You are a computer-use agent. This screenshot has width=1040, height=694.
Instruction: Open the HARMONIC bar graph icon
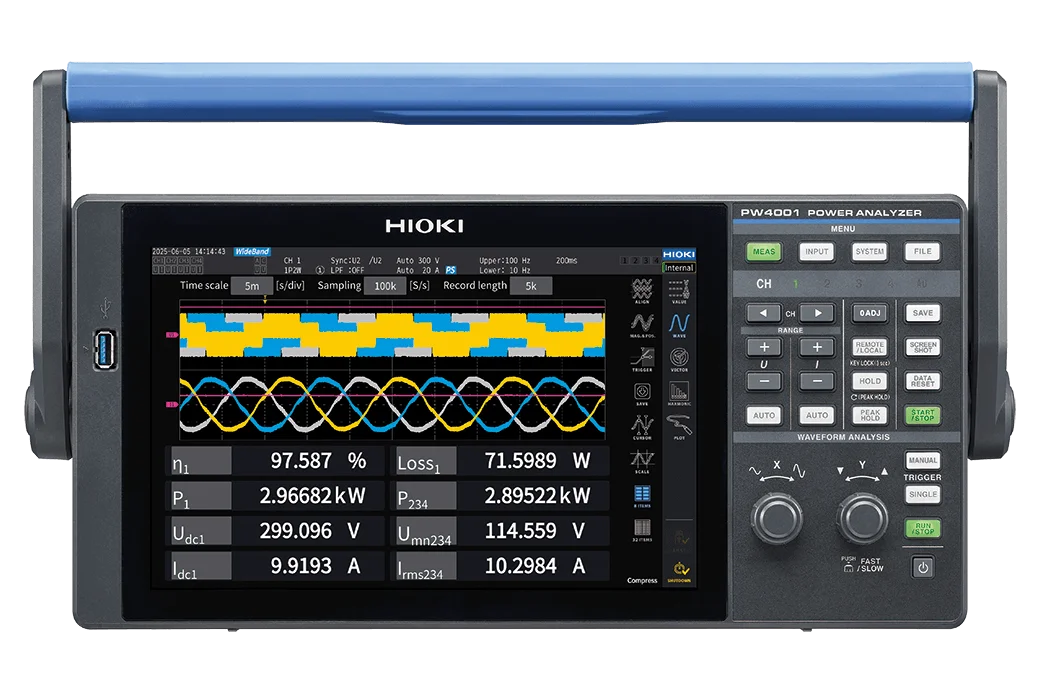(x=679, y=393)
